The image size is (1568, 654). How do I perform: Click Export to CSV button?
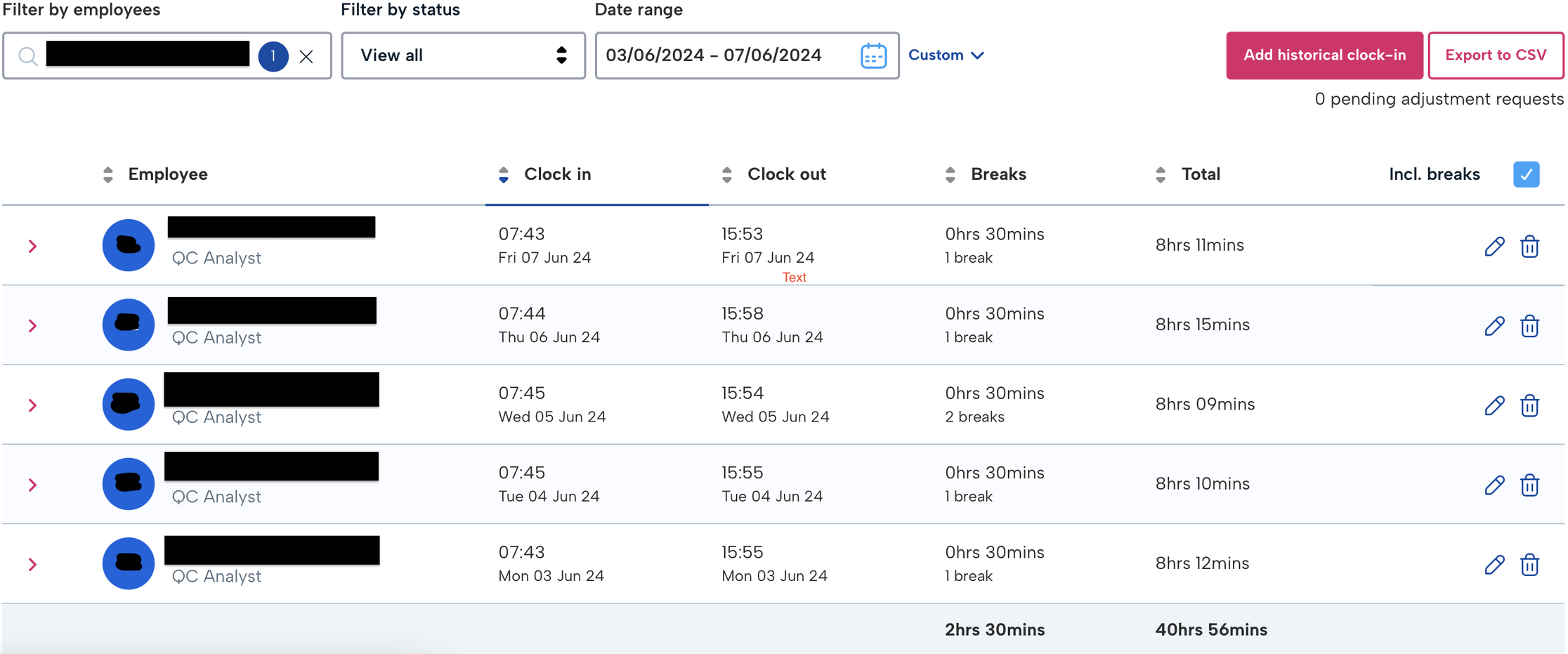point(1496,55)
